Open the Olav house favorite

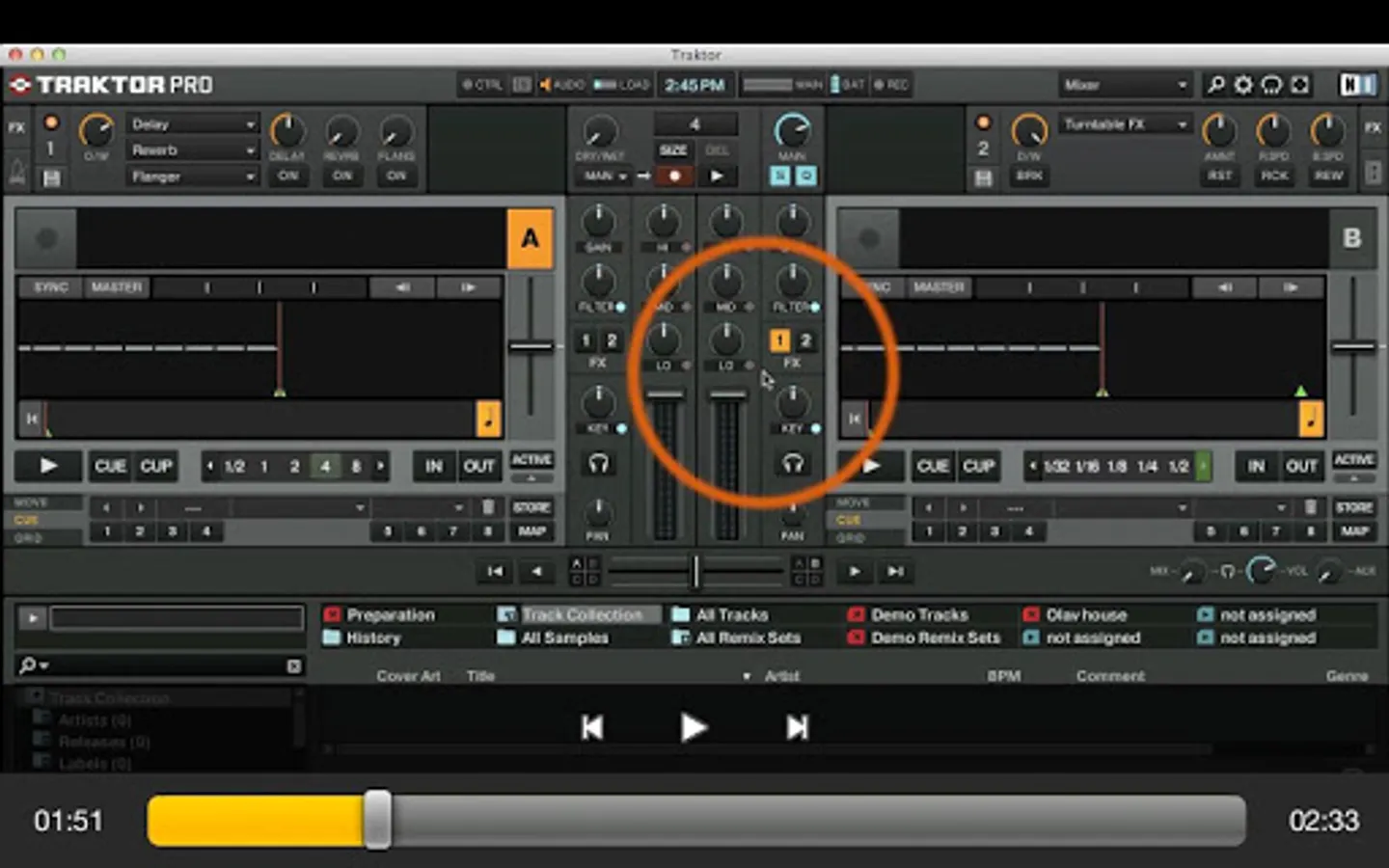pos(1086,614)
